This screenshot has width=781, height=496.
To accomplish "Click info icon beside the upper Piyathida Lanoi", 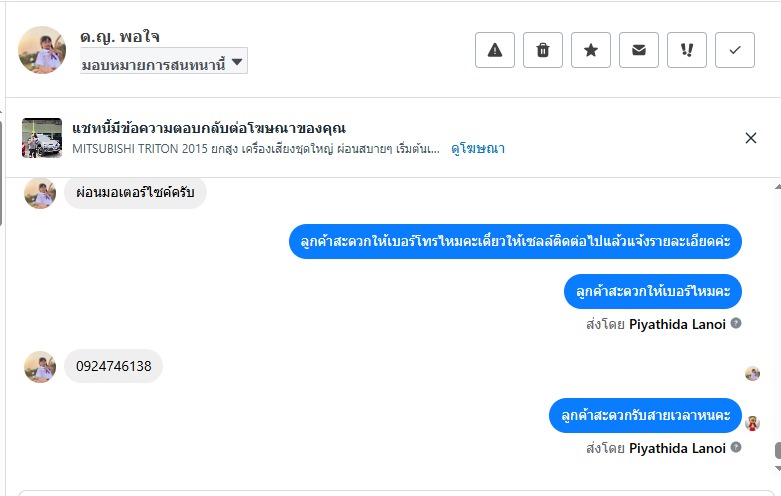I will (x=736, y=323).
